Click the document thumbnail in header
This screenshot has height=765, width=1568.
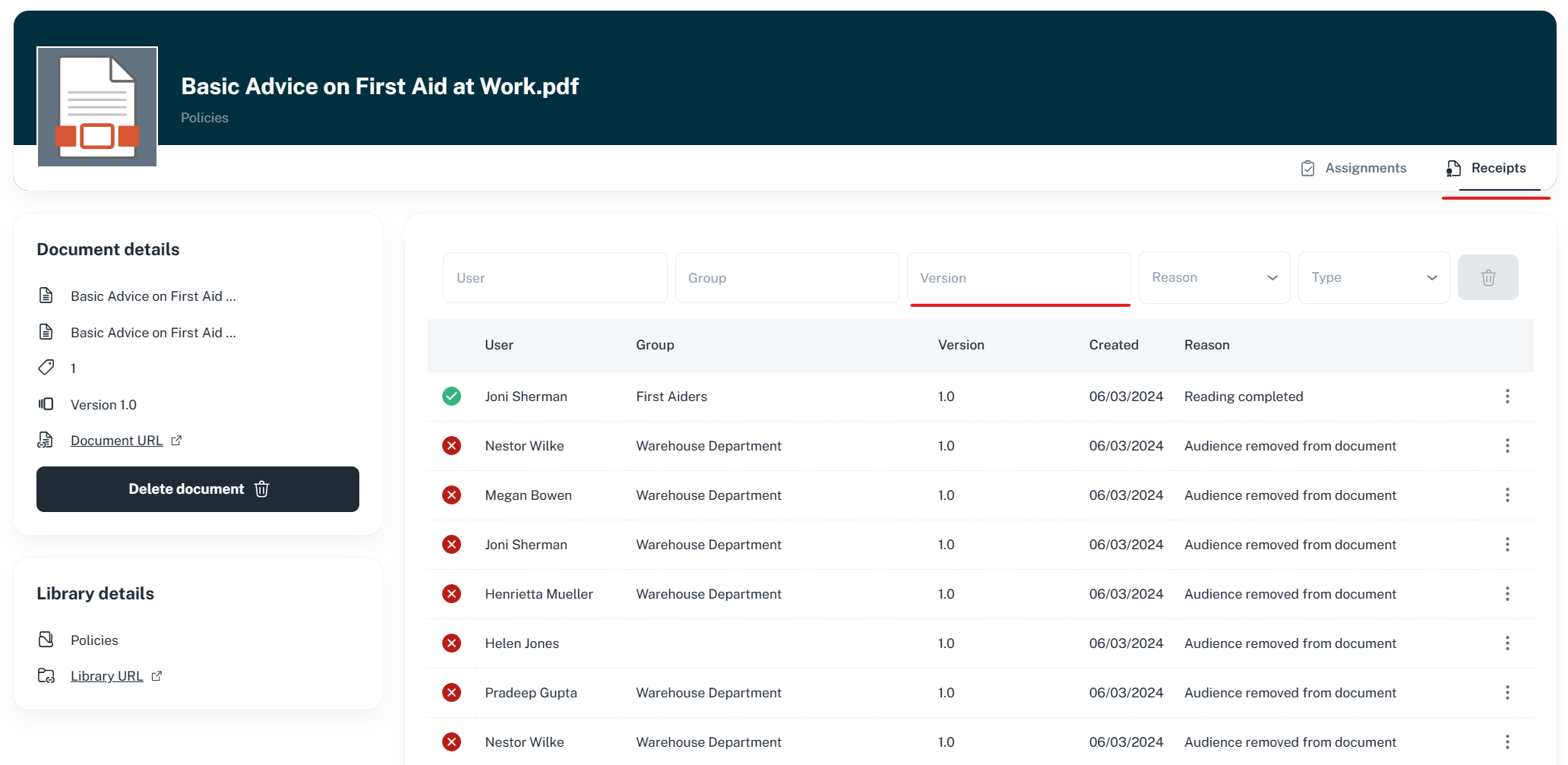(x=97, y=106)
